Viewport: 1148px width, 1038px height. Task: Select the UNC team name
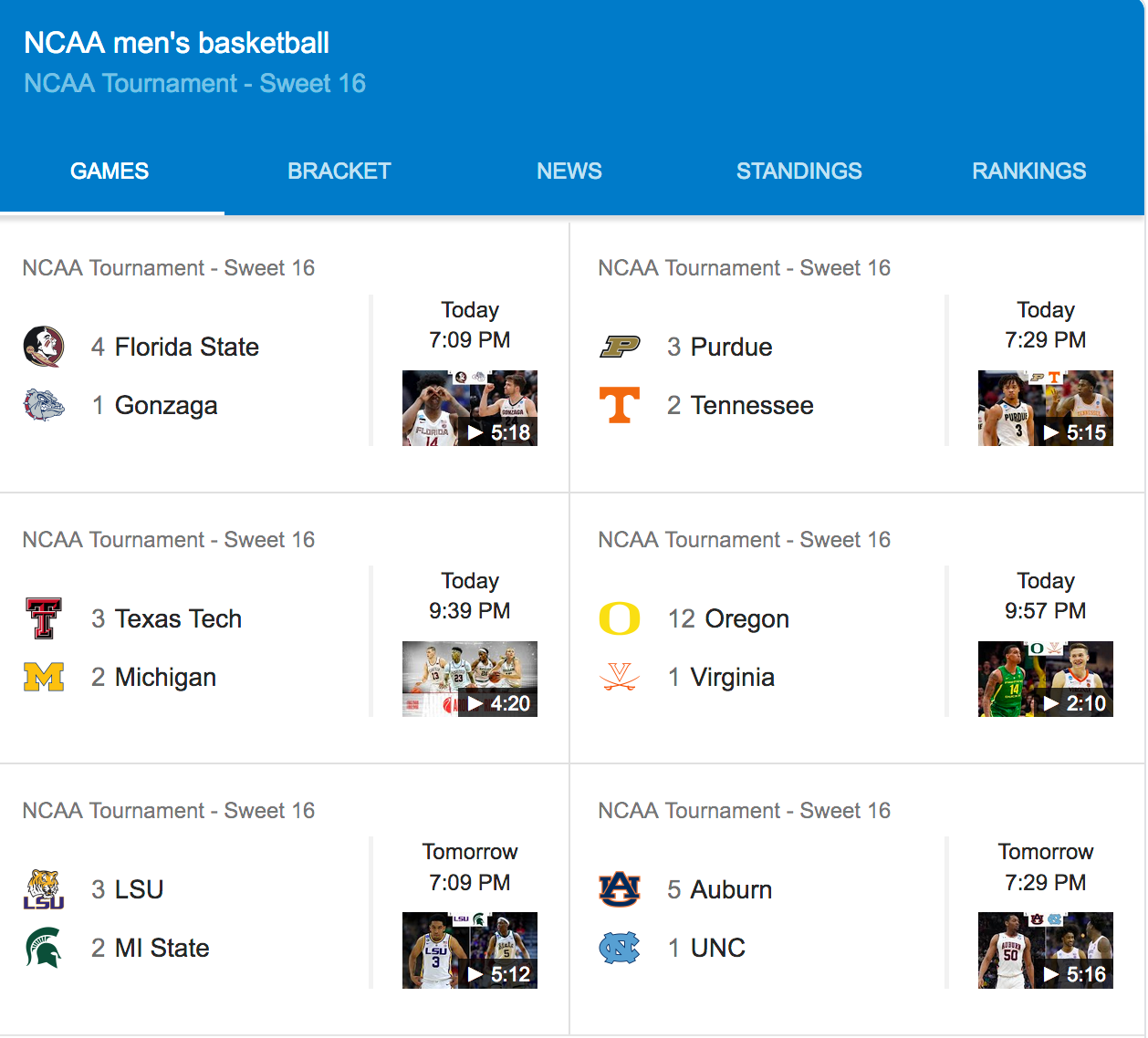click(x=718, y=948)
